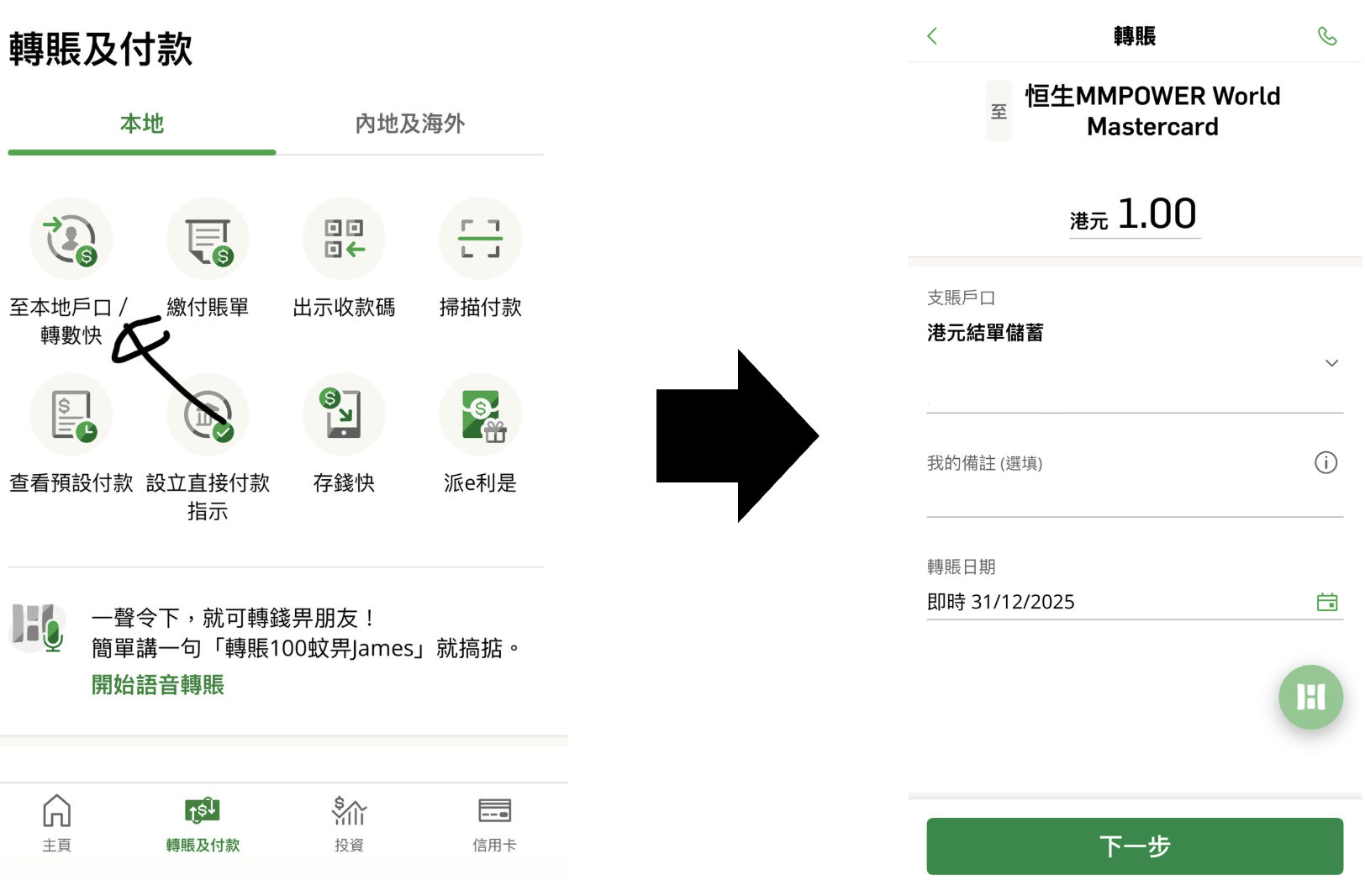Select the 即時 31/12/2025 date field

point(1135,602)
